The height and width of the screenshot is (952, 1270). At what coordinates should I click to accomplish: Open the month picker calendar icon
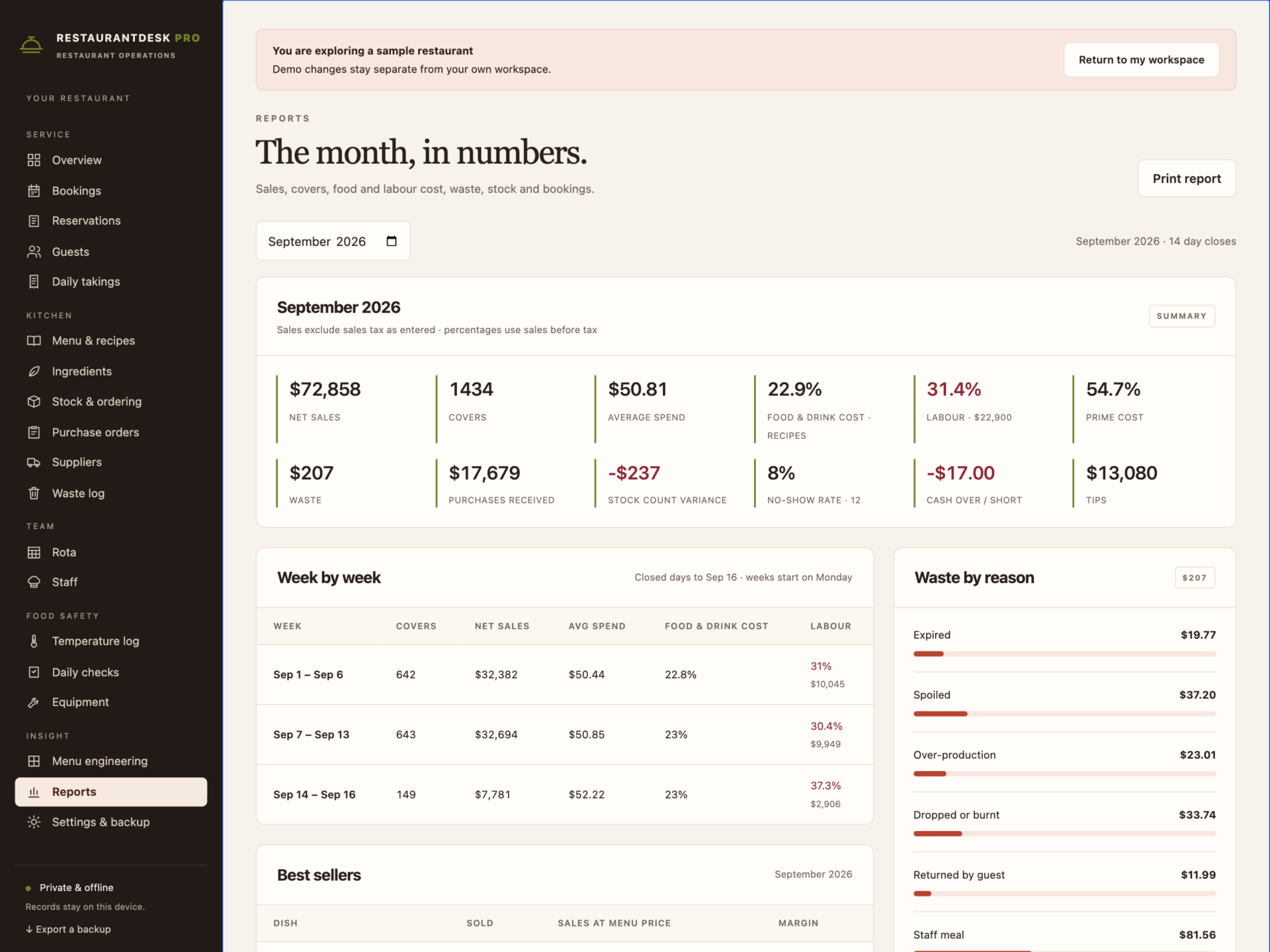coord(392,241)
